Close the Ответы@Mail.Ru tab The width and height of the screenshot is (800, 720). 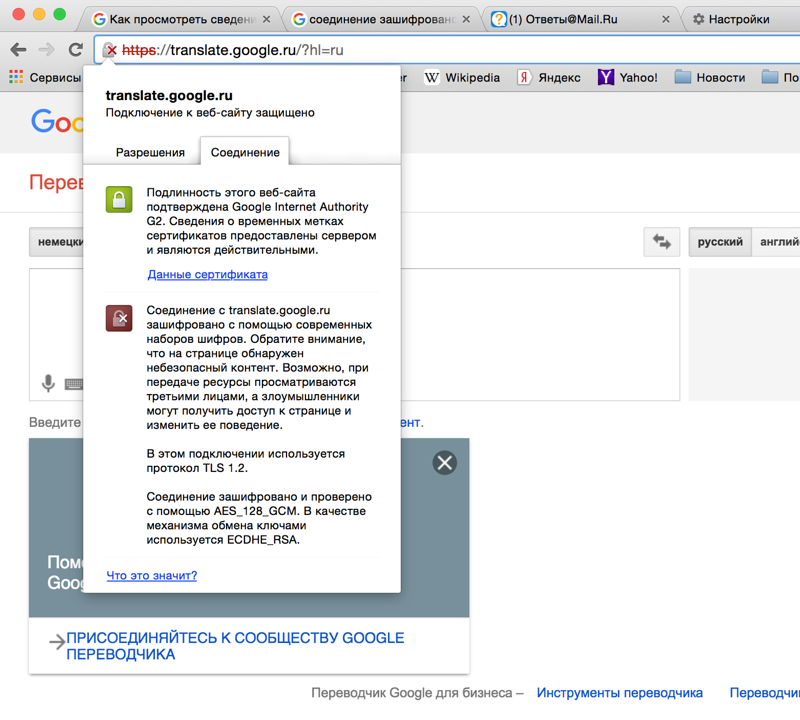coord(666,19)
